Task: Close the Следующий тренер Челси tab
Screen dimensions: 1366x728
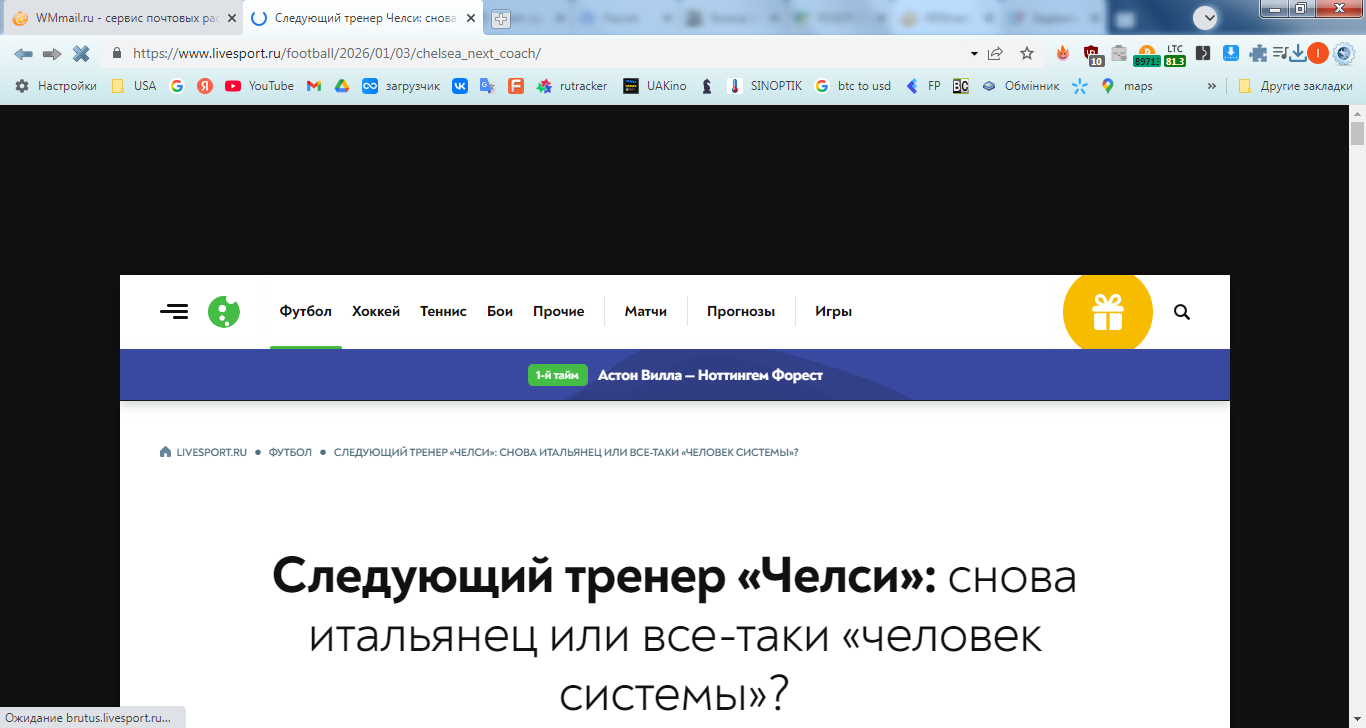Action: click(471, 18)
